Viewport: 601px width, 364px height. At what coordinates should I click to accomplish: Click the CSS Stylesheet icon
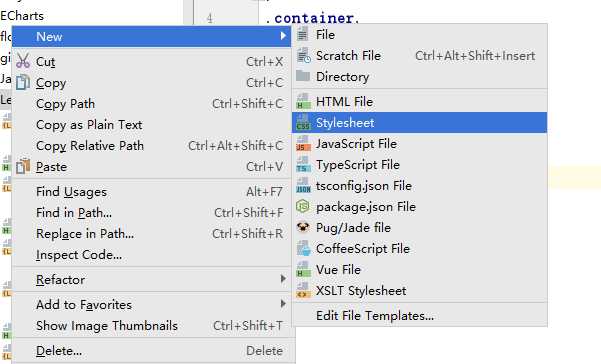[303, 123]
